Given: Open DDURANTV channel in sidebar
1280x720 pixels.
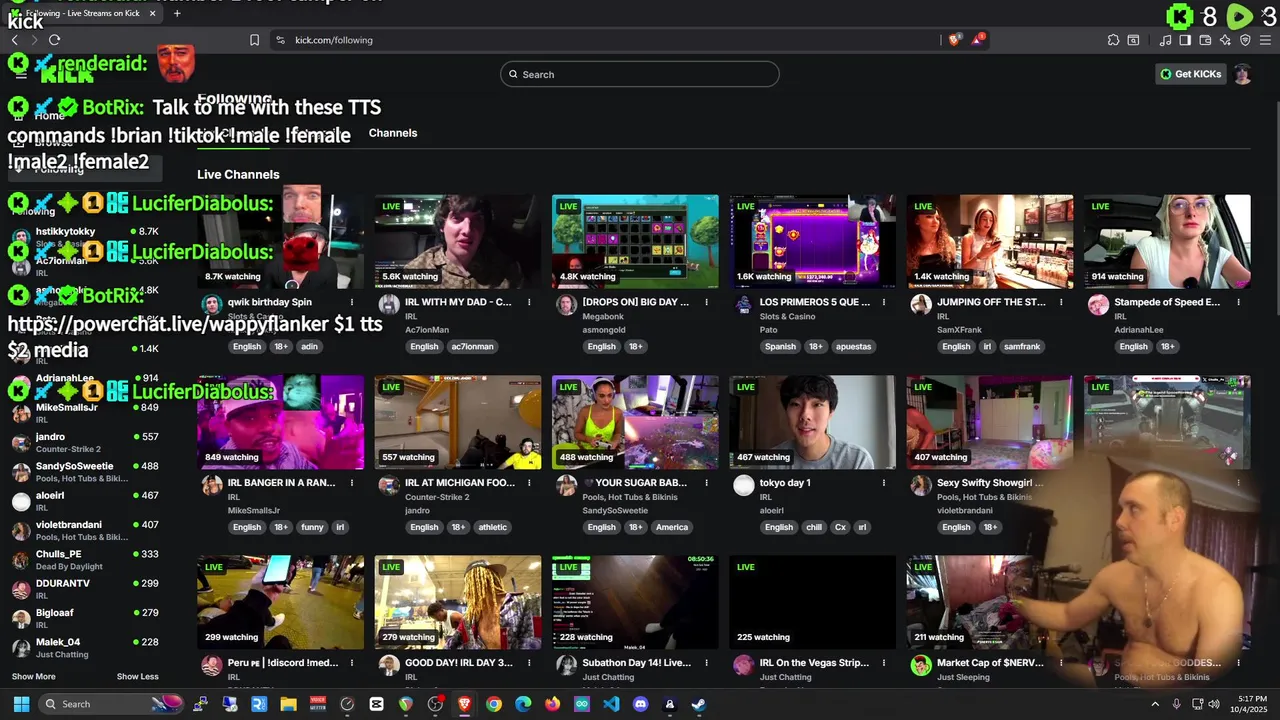Looking at the screenshot, I should pyautogui.click(x=85, y=589).
